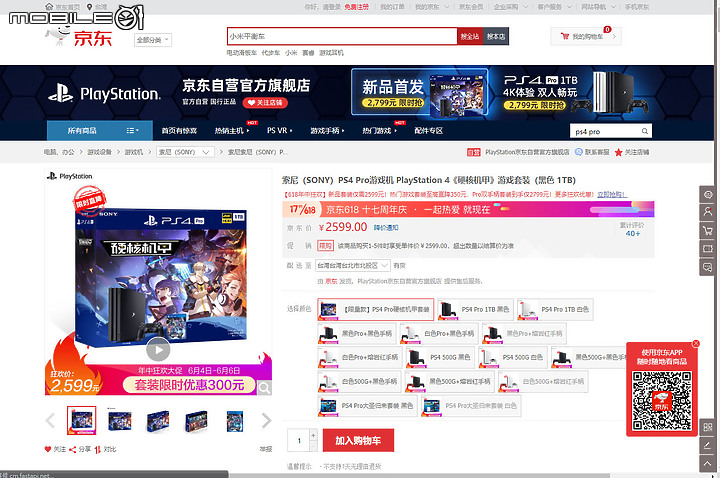Click the store search magnifier icon
Viewport: 720px width, 478px height.
click(x=645, y=131)
